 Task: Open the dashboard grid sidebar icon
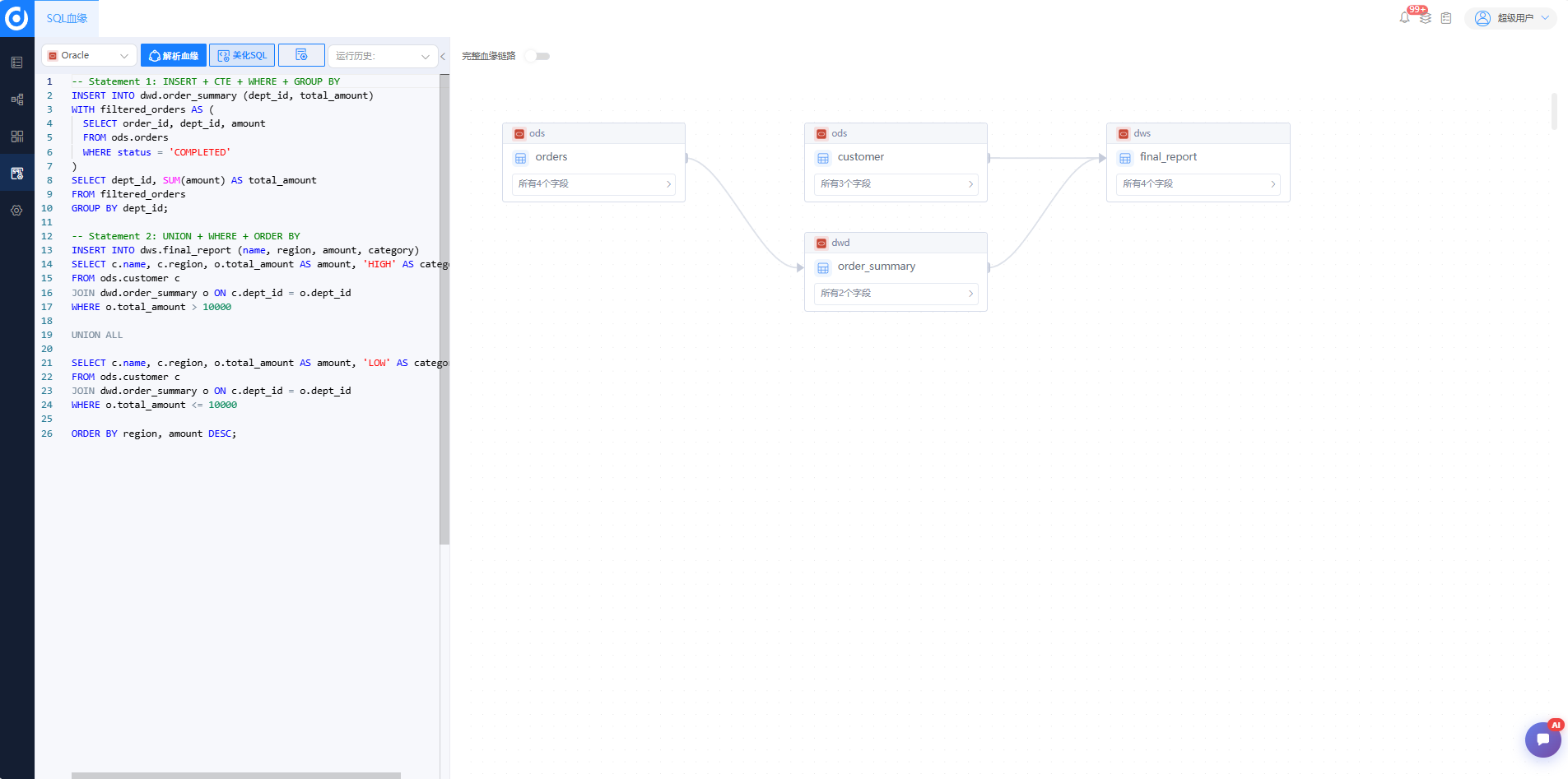click(16, 137)
